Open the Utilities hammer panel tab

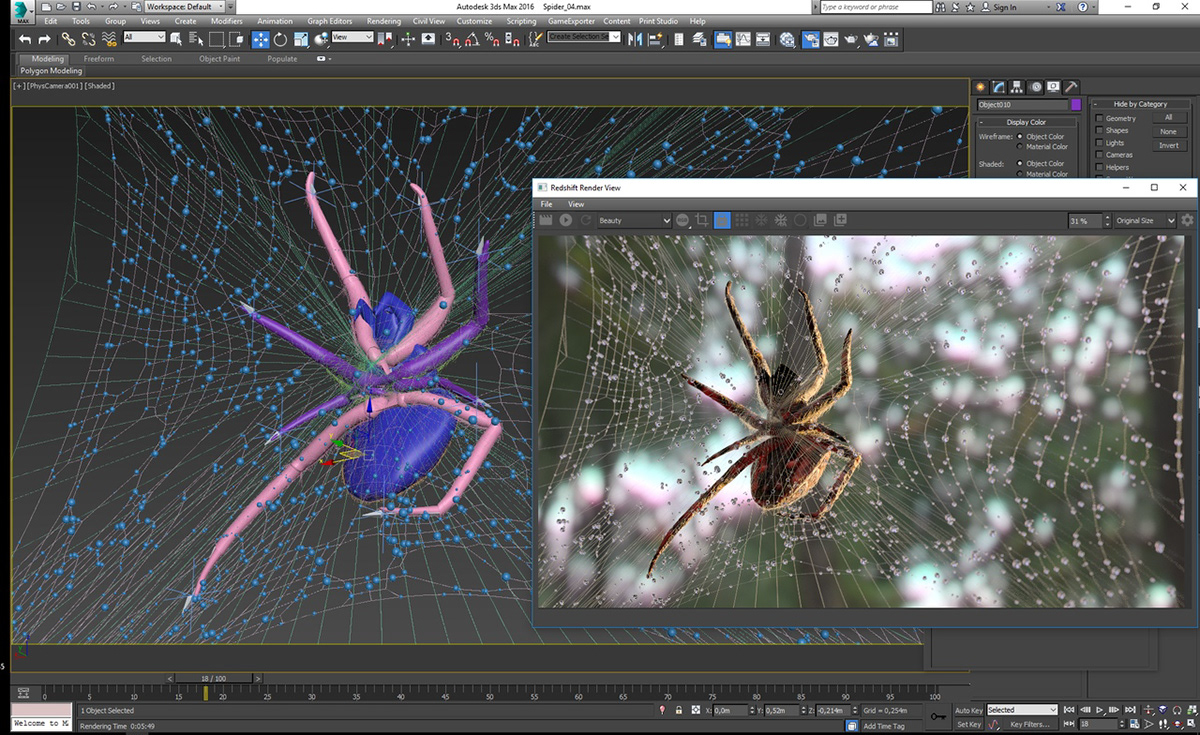coord(1071,87)
